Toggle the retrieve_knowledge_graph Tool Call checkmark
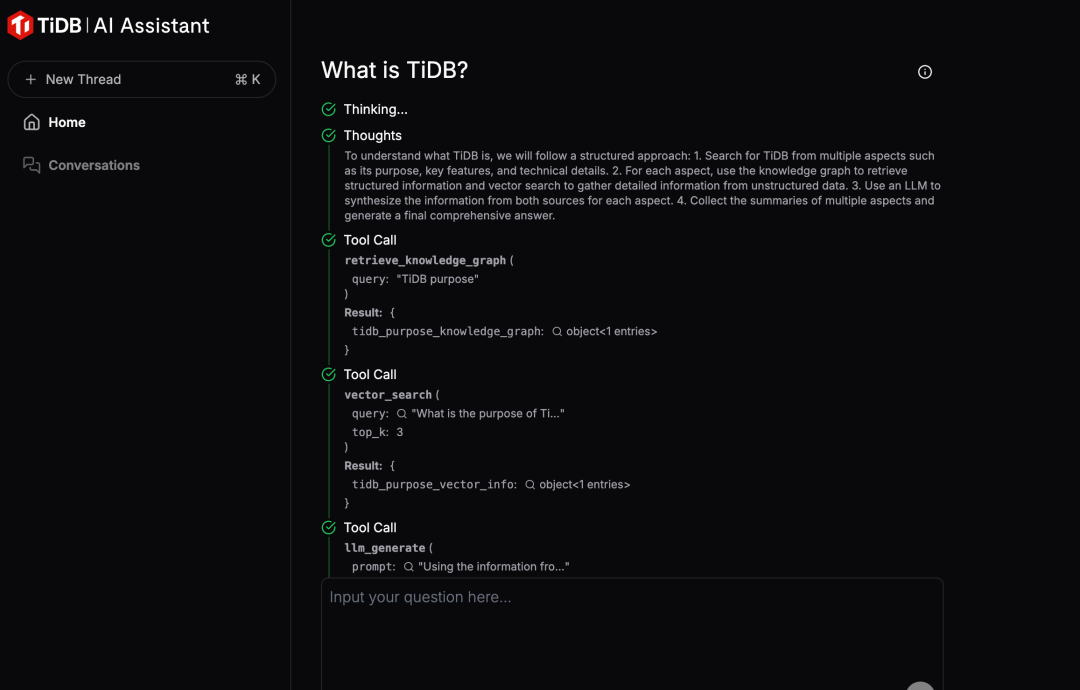The height and width of the screenshot is (690, 1080). coord(329,240)
